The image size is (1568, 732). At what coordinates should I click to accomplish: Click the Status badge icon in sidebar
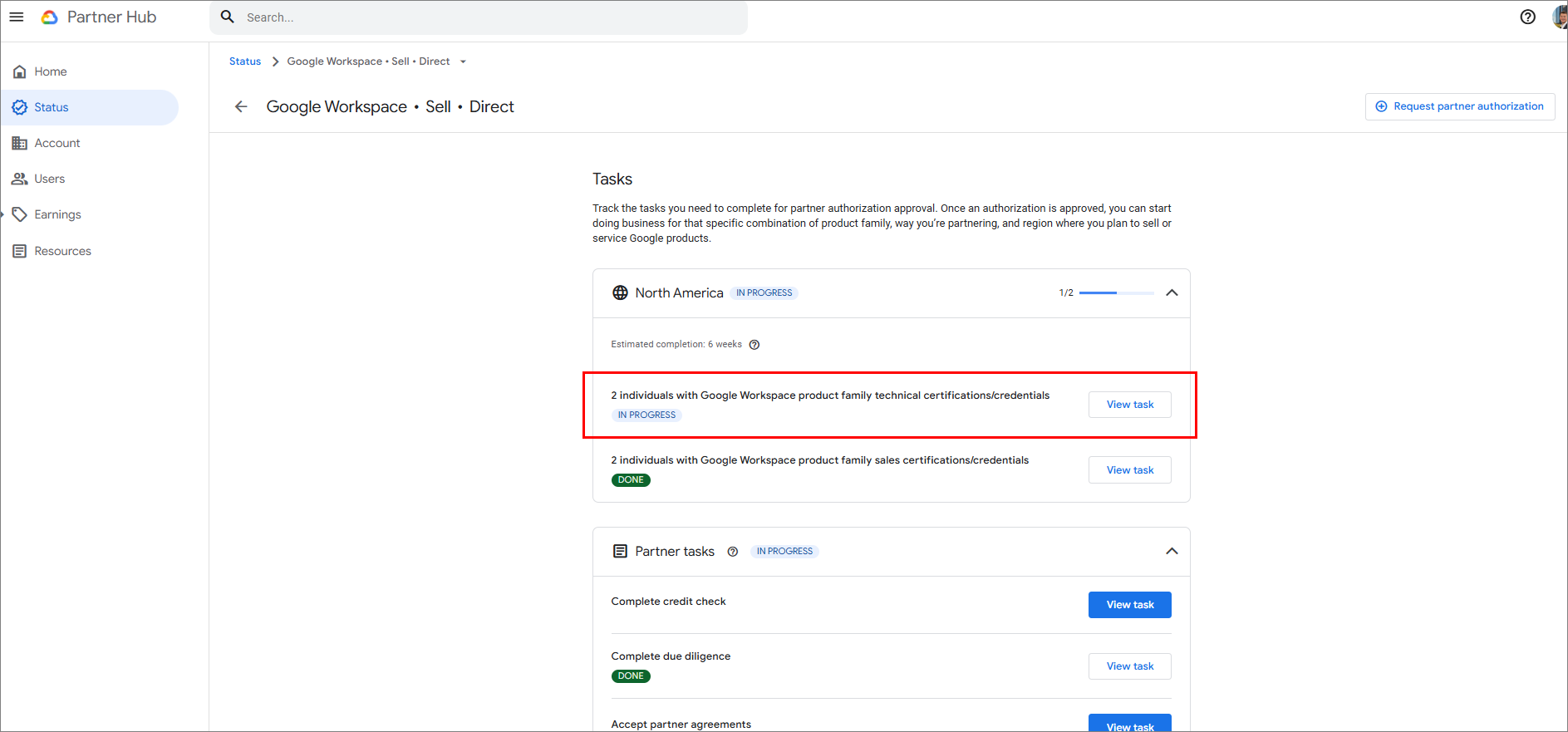pos(20,107)
